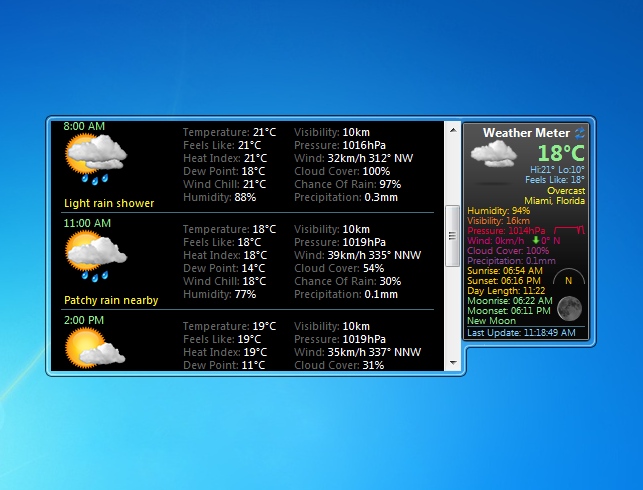Click the Moonset: 06:11 PM line

point(508,311)
